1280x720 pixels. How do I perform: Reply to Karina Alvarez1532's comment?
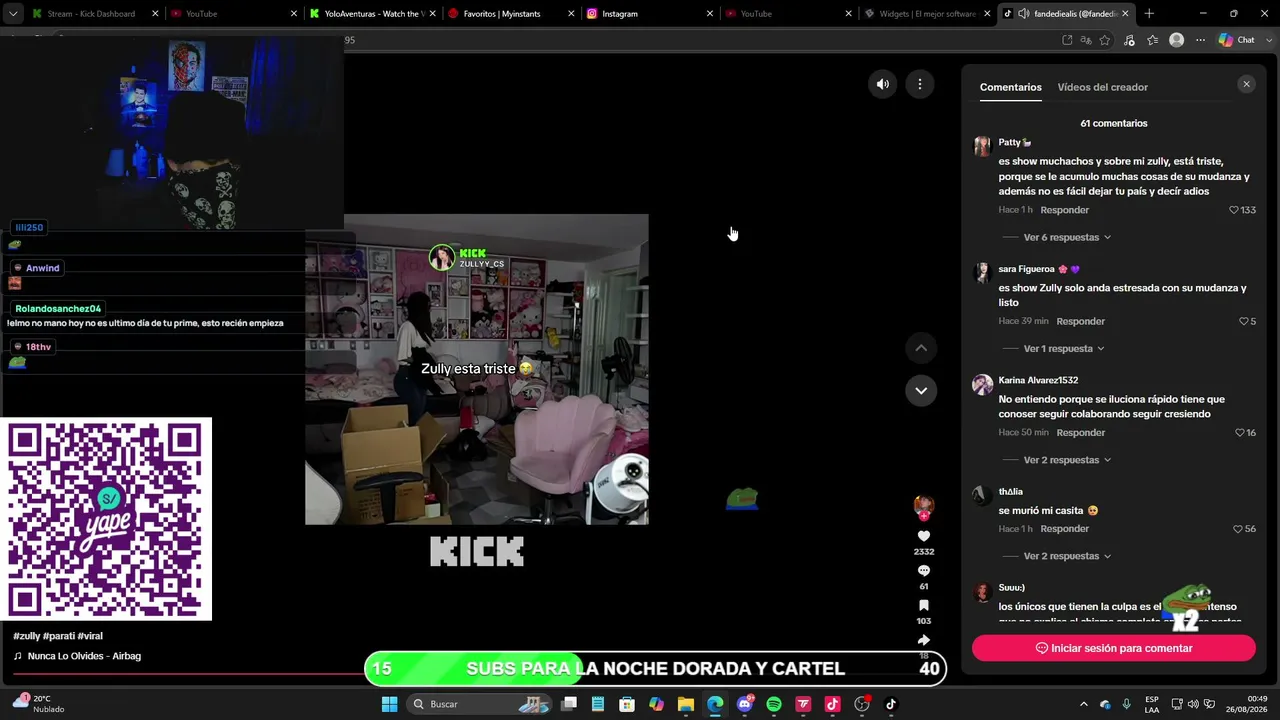click(1080, 433)
